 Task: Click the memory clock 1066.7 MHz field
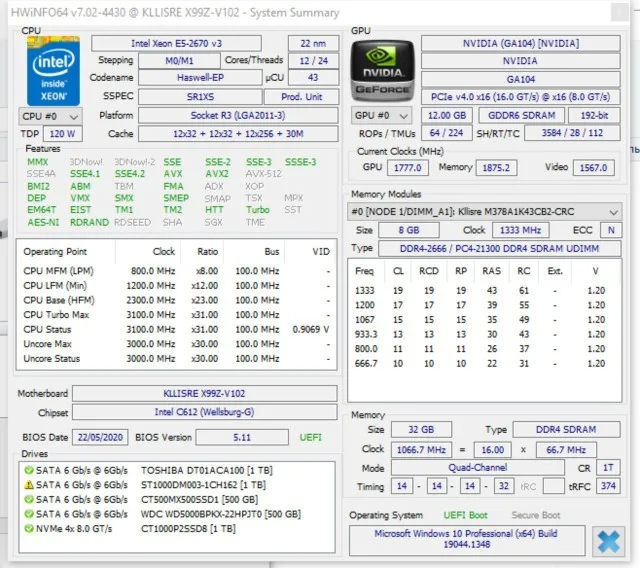421,450
